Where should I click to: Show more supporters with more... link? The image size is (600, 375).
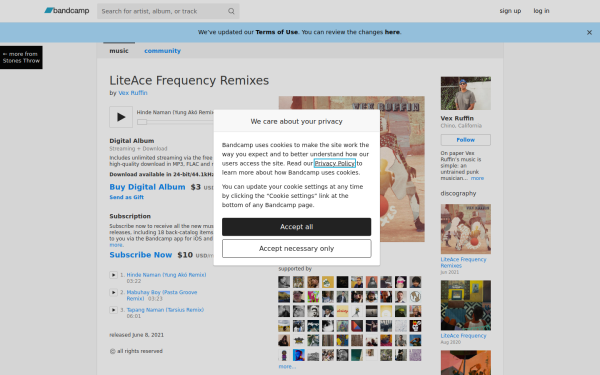(x=287, y=367)
